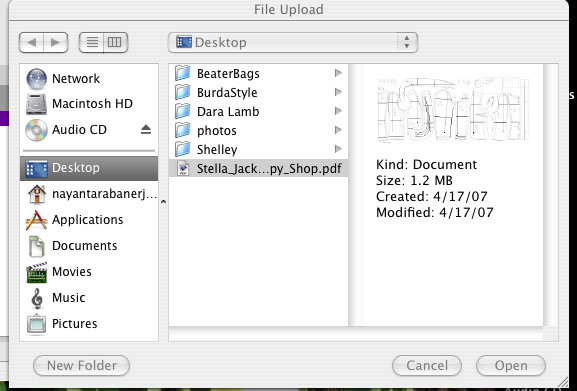Click the Stella_Jack PDF file icon
This screenshot has height=391, width=577.
183,168
